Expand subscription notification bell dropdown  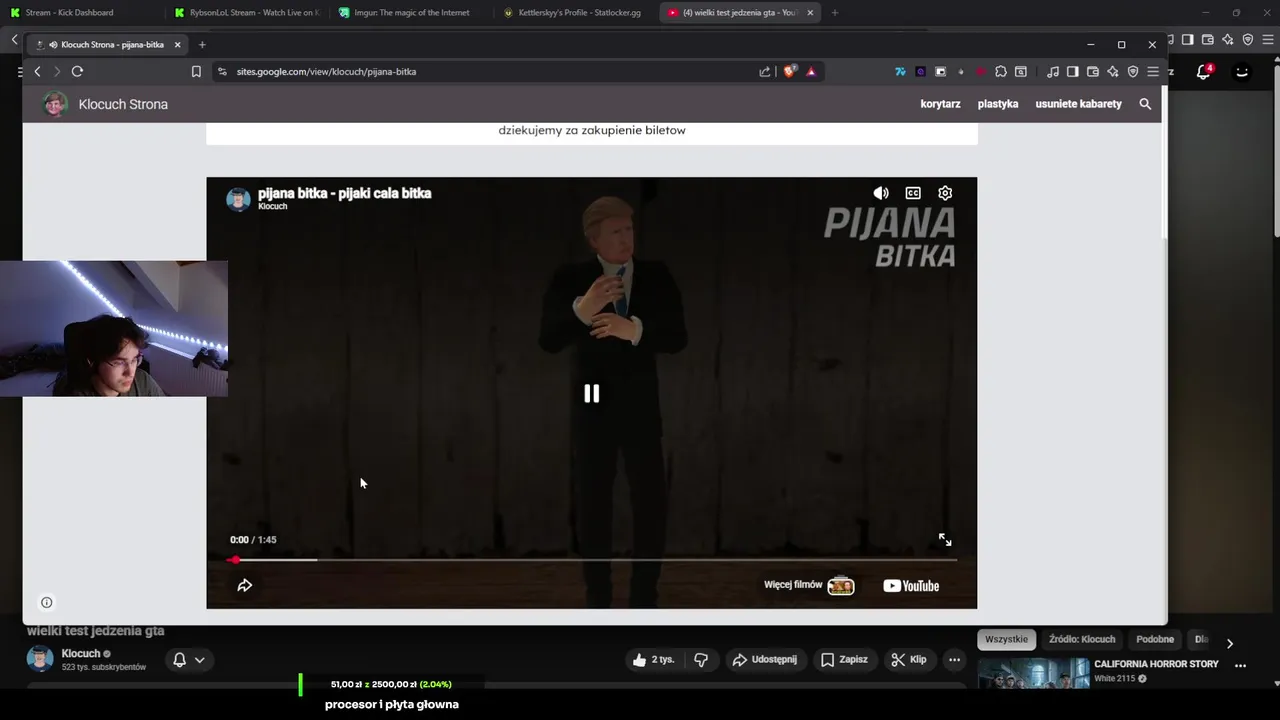(189, 660)
